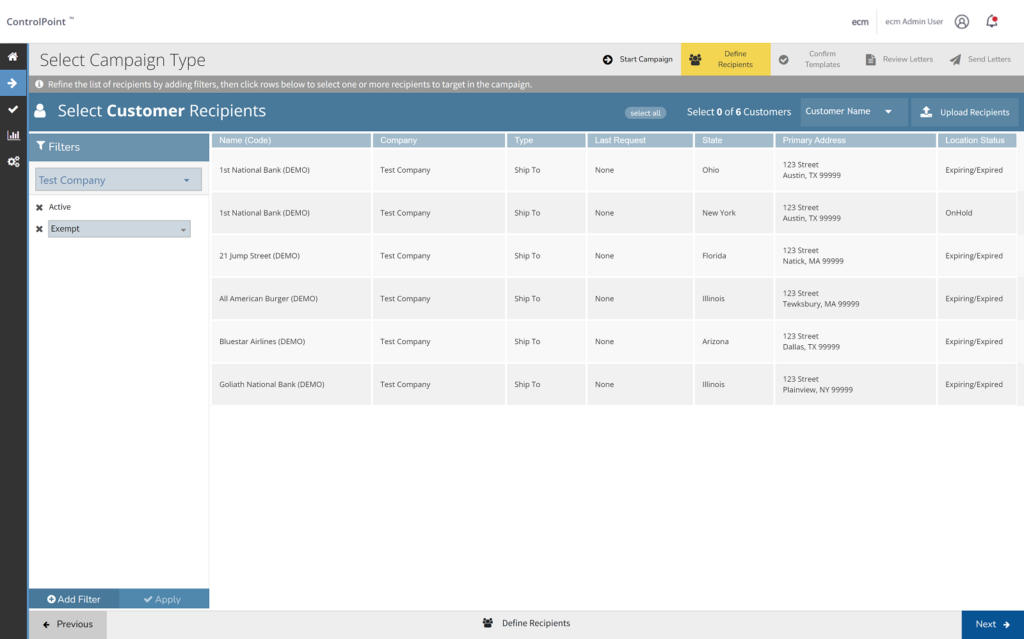Remove the Exempt filter with X
This screenshot has width=1024, height=639.
point(39,229)
